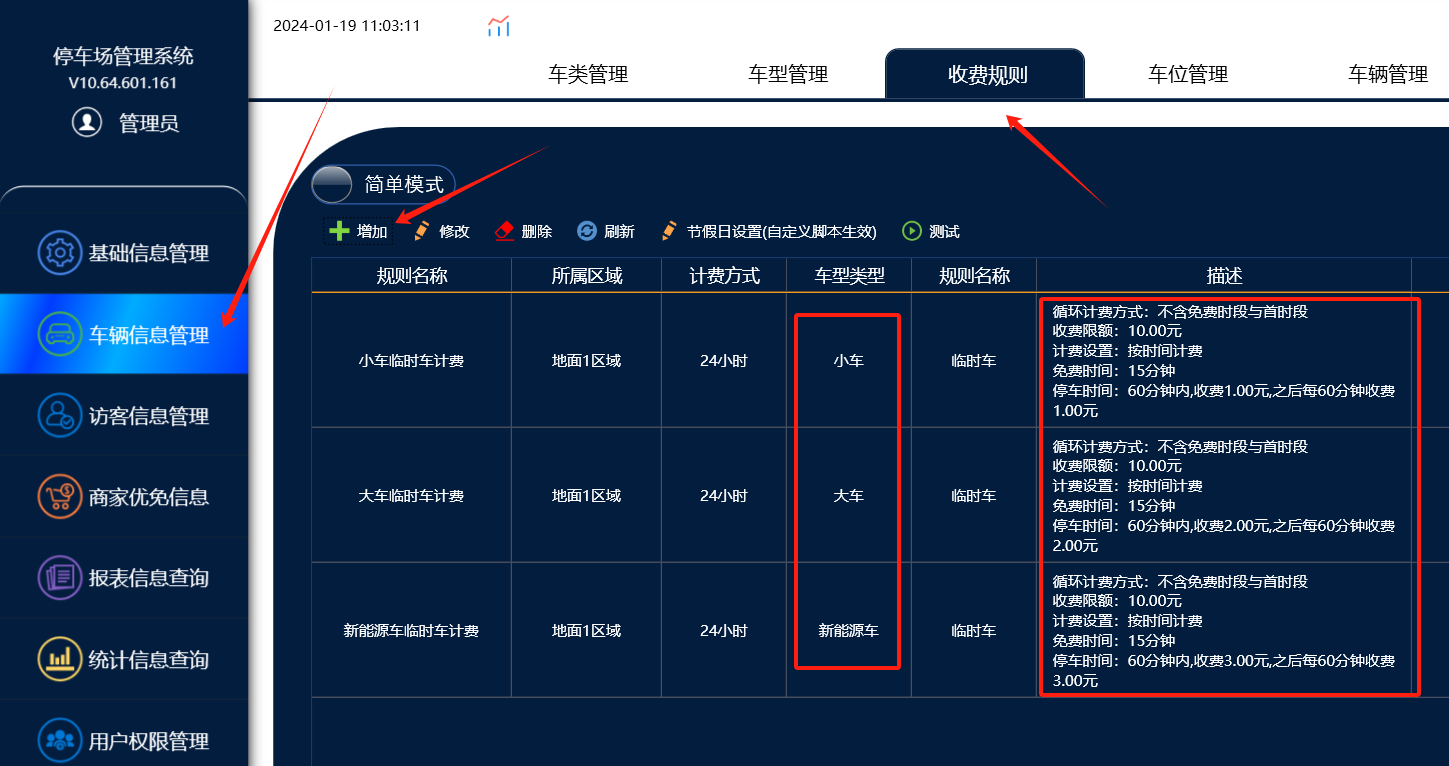Select the 小车临时车计费 rule name cell
Screen dimensions: 1449x766
click(412, 361)
